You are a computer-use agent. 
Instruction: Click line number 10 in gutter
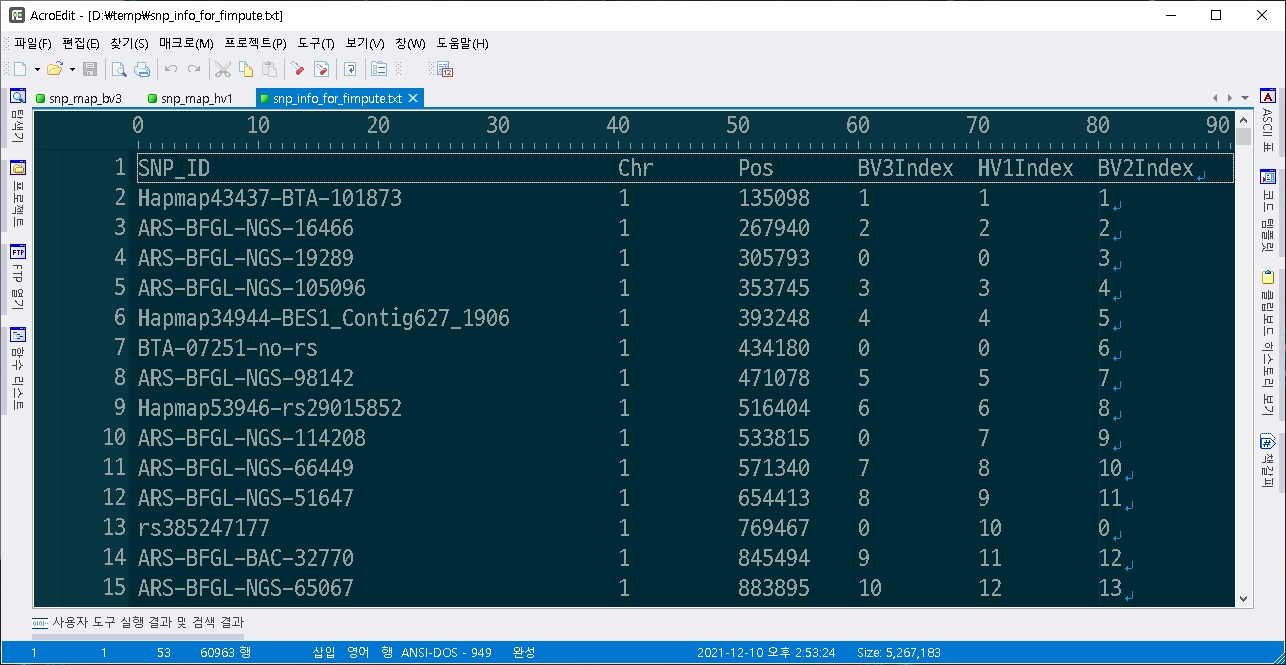pos(114,438)
